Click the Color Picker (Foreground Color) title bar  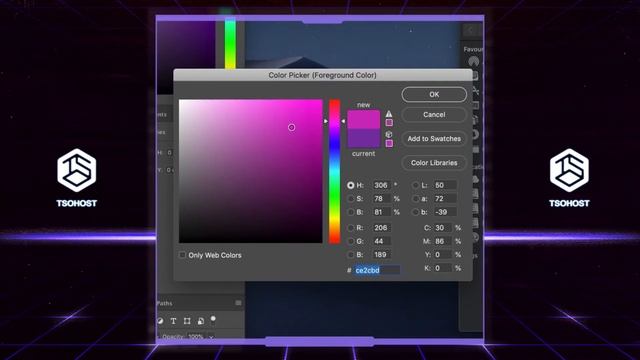point(322,75)
